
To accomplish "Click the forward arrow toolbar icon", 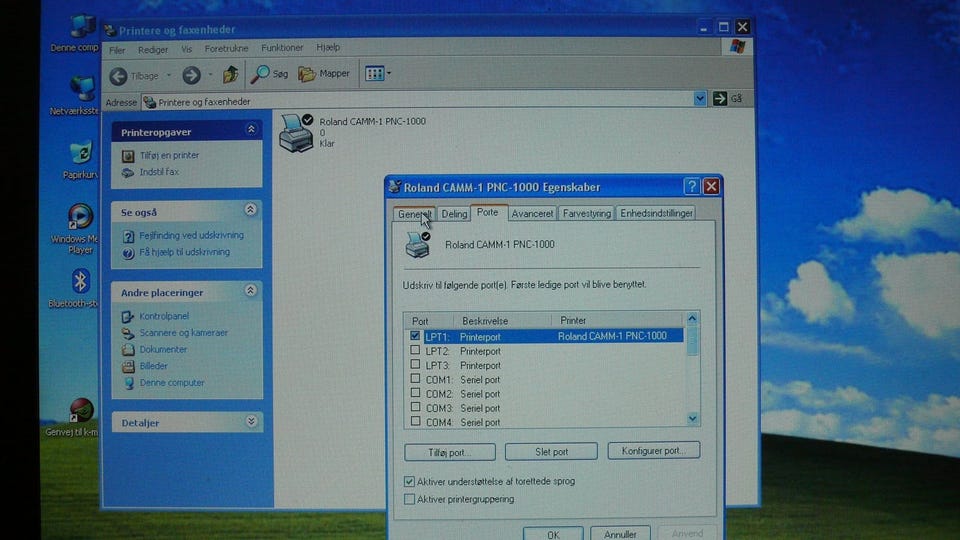I will coord(191,75).
